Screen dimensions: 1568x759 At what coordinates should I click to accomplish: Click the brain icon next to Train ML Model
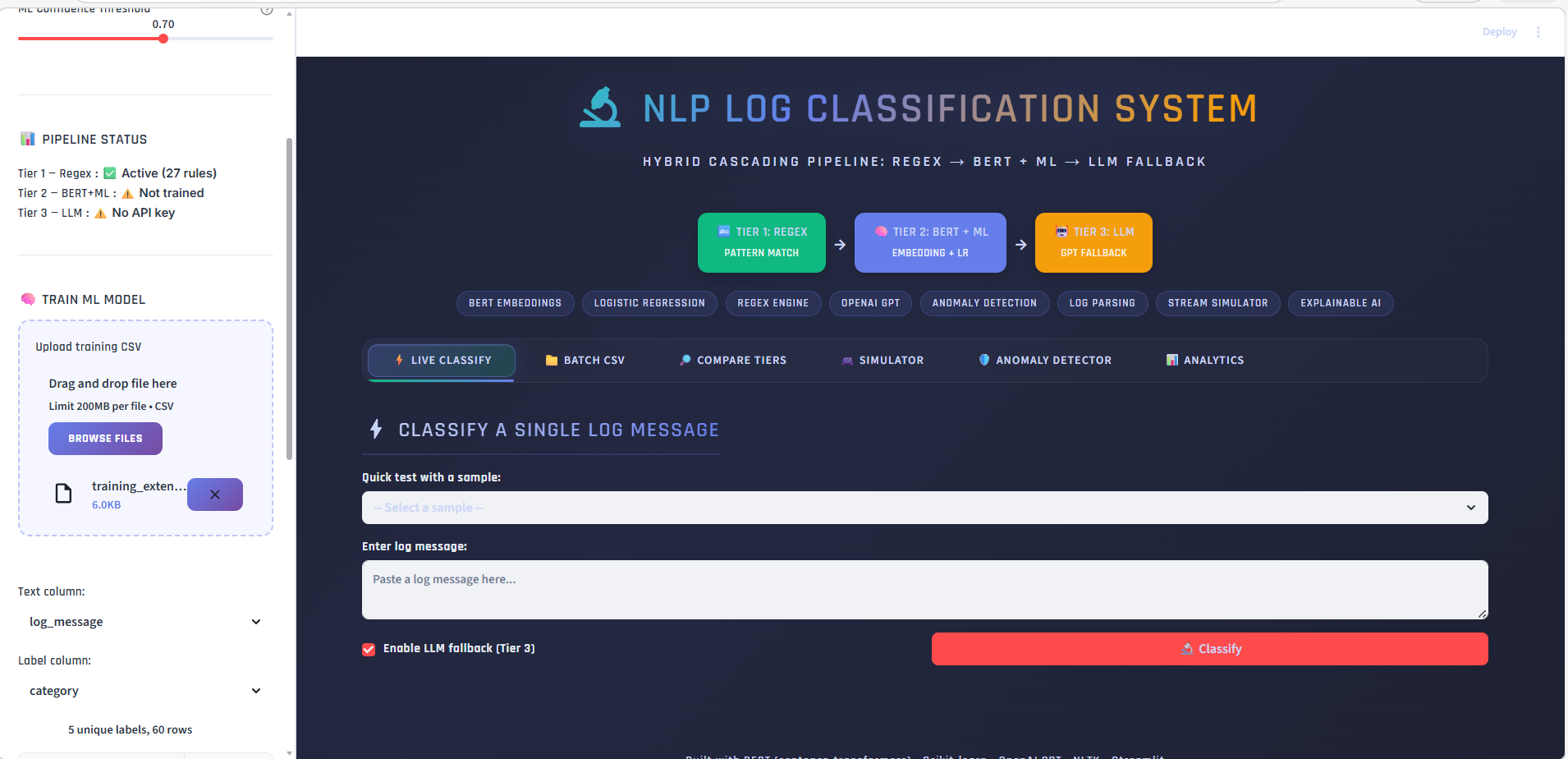click(28, 299)
